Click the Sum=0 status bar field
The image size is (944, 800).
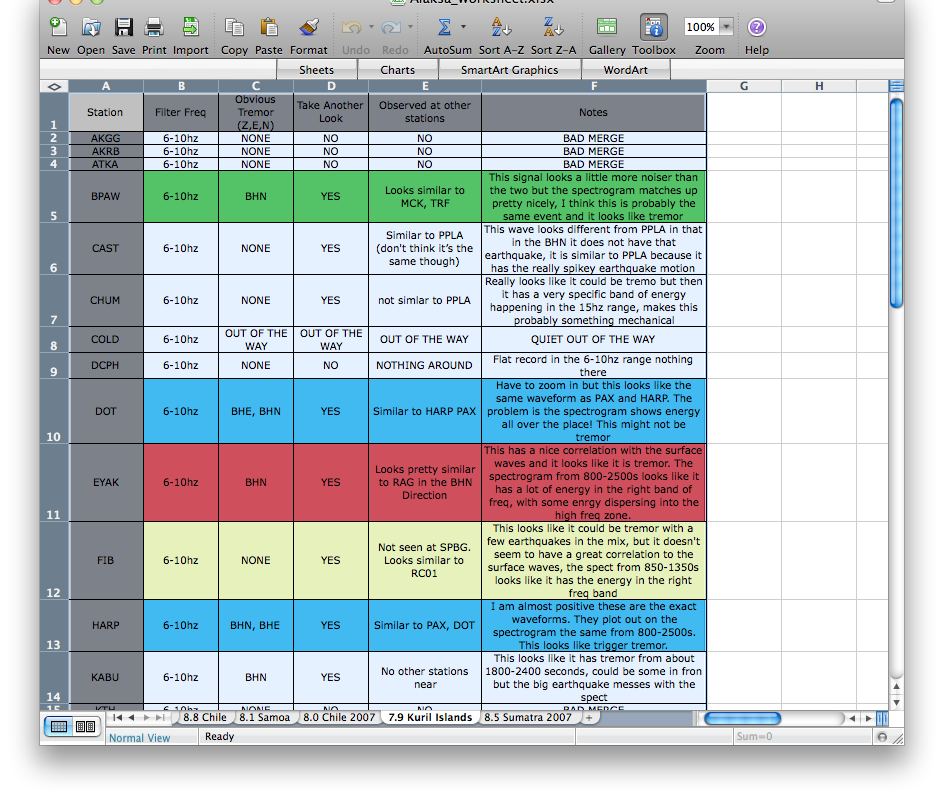click(x=804, y=737)
